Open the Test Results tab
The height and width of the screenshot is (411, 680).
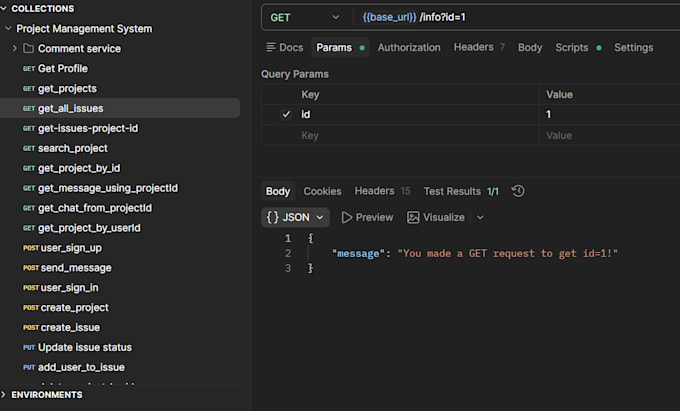click(461, 191)
